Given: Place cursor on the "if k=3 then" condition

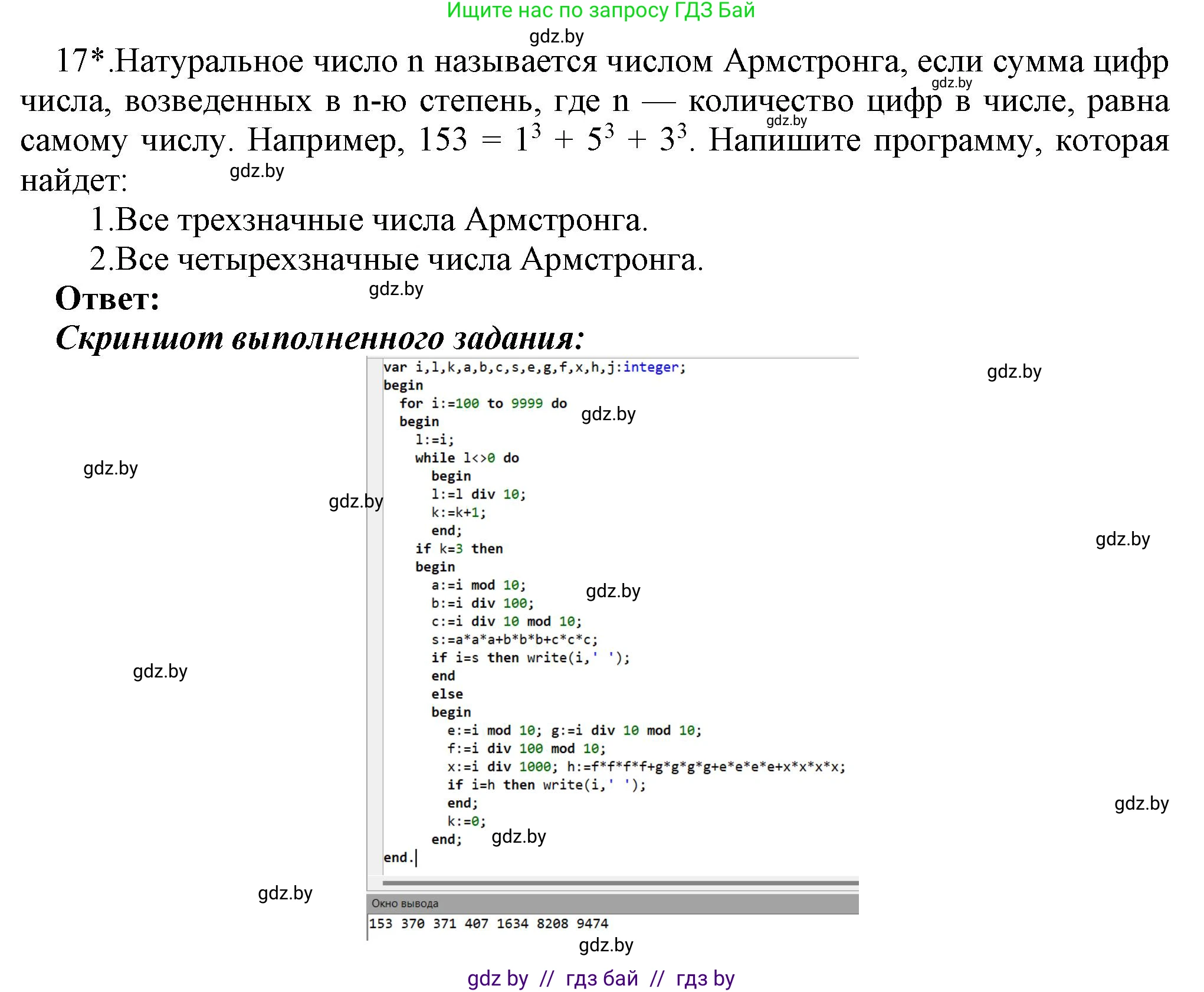Looking at the screenshot, I should 460,548.
